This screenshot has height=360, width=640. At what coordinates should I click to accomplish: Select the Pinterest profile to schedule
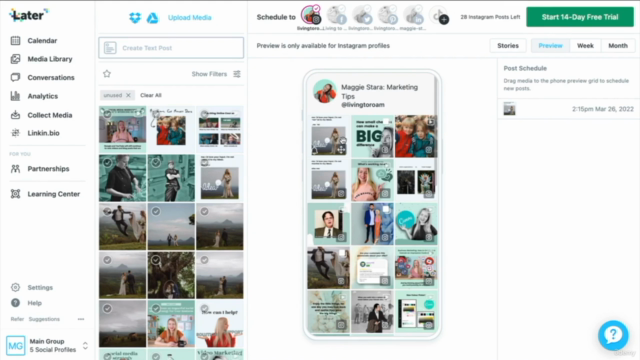click(387, 15)
